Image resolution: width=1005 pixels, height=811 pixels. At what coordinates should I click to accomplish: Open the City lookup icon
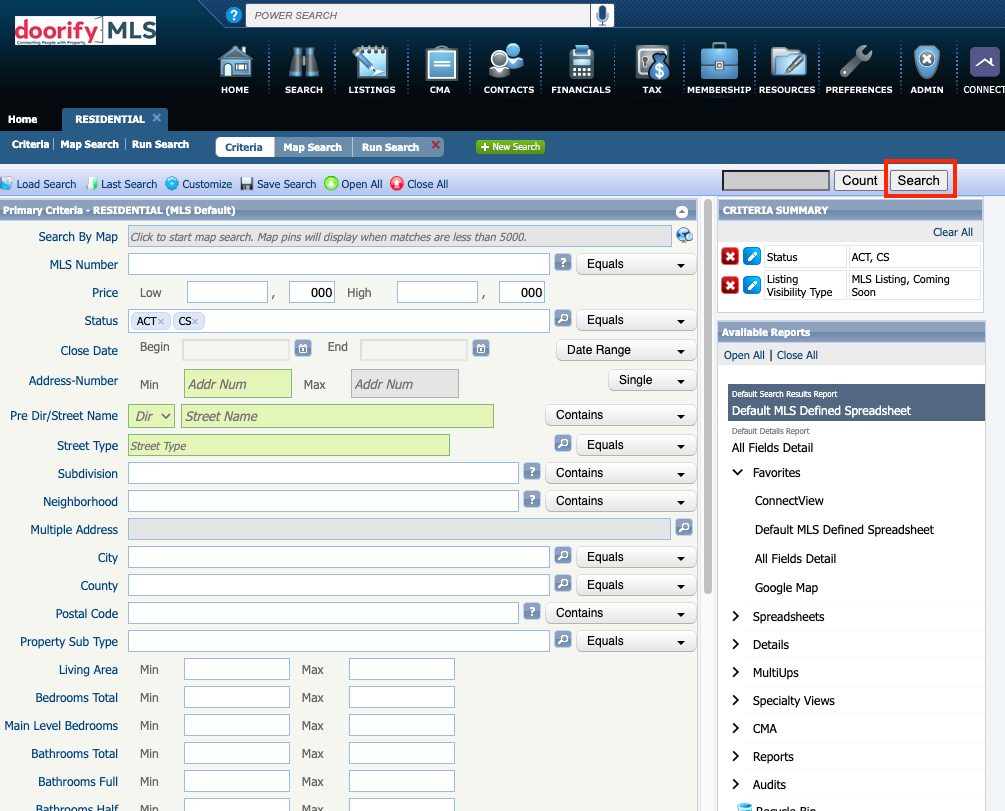[563, 555]
